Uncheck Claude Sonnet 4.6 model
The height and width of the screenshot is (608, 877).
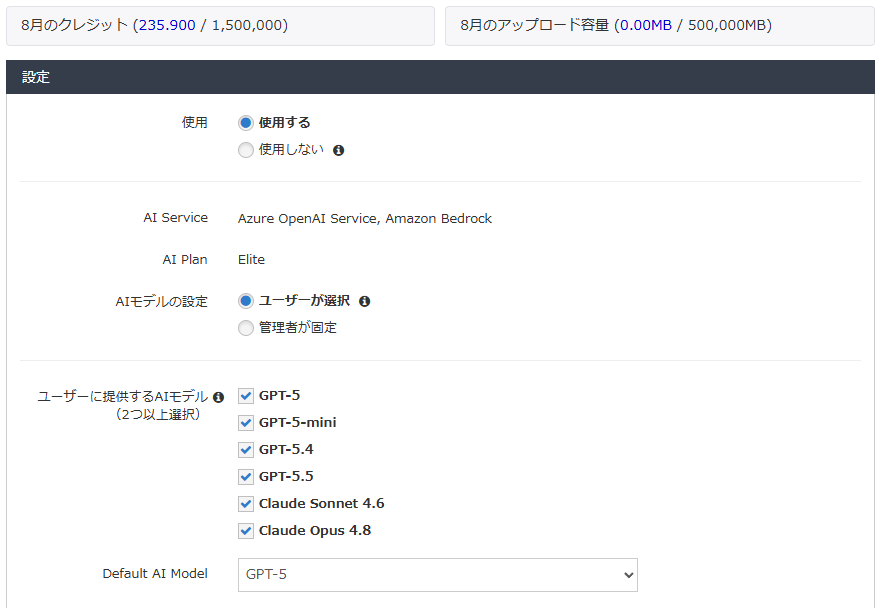[246, 504]
